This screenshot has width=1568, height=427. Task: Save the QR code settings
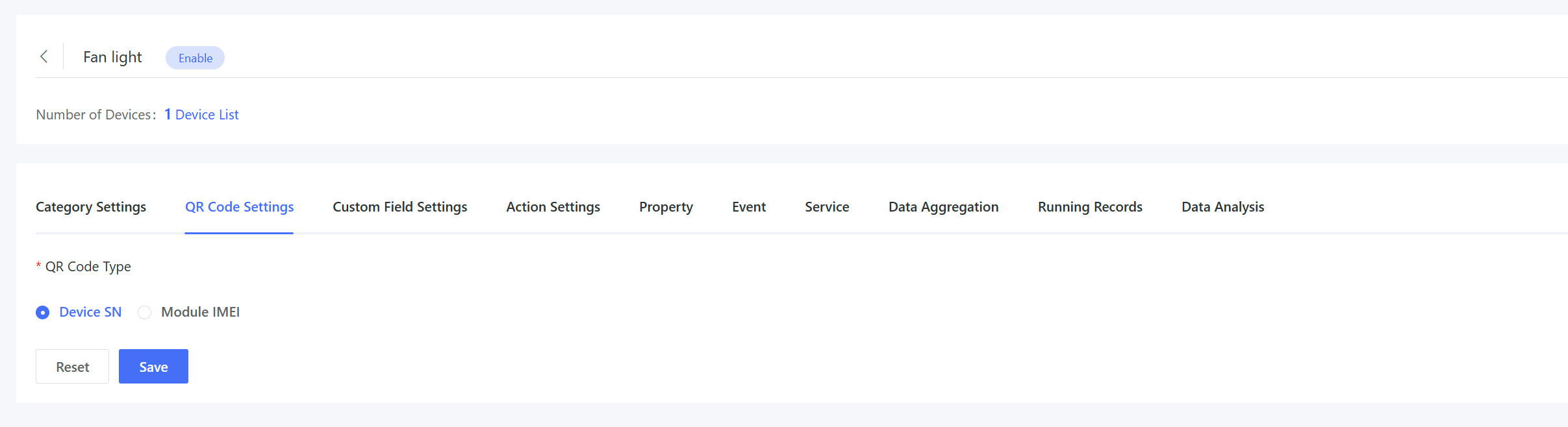click(x=153, y=367)
